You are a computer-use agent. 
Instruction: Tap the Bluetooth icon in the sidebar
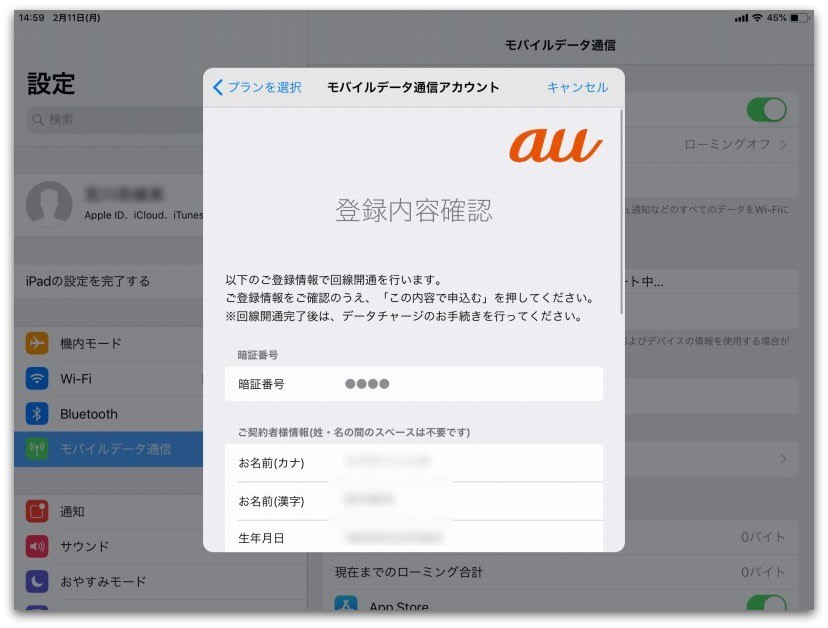(x=37, y=414)
